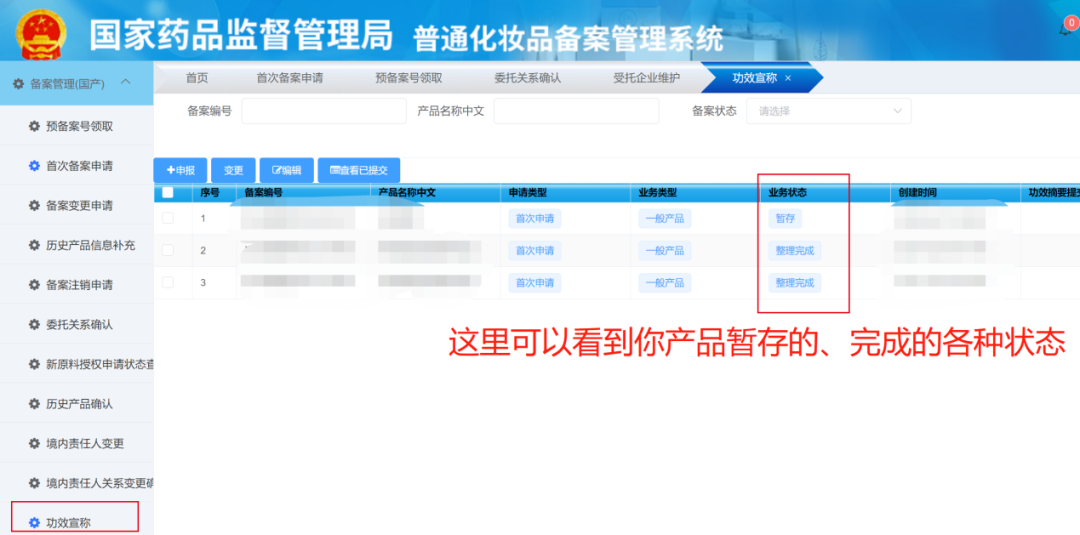
Task: Click the 申请类型 column header
Action: [528, 193]
